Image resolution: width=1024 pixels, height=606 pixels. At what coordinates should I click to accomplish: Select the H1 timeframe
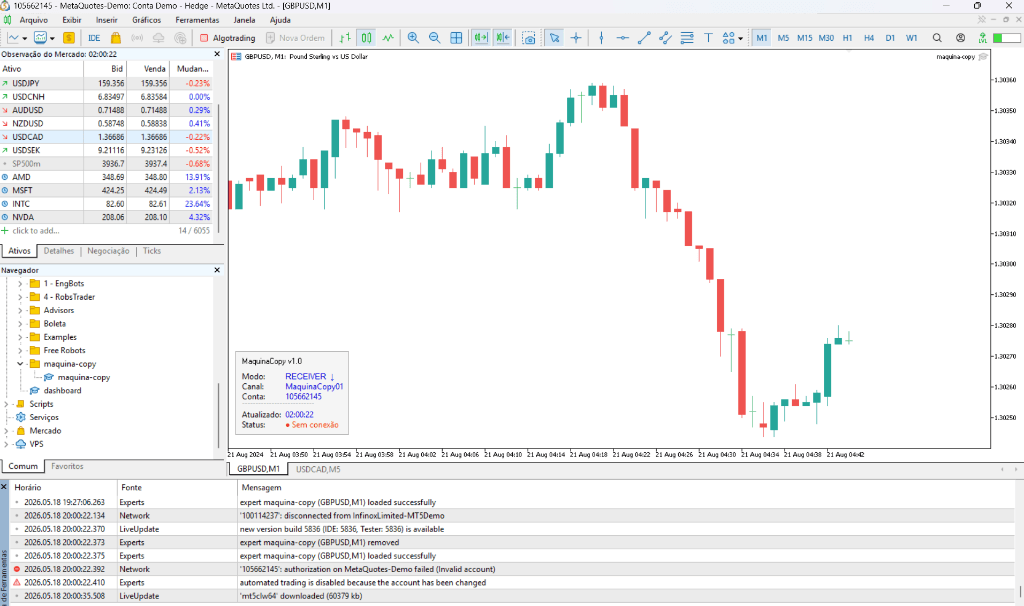pos(847,38)
